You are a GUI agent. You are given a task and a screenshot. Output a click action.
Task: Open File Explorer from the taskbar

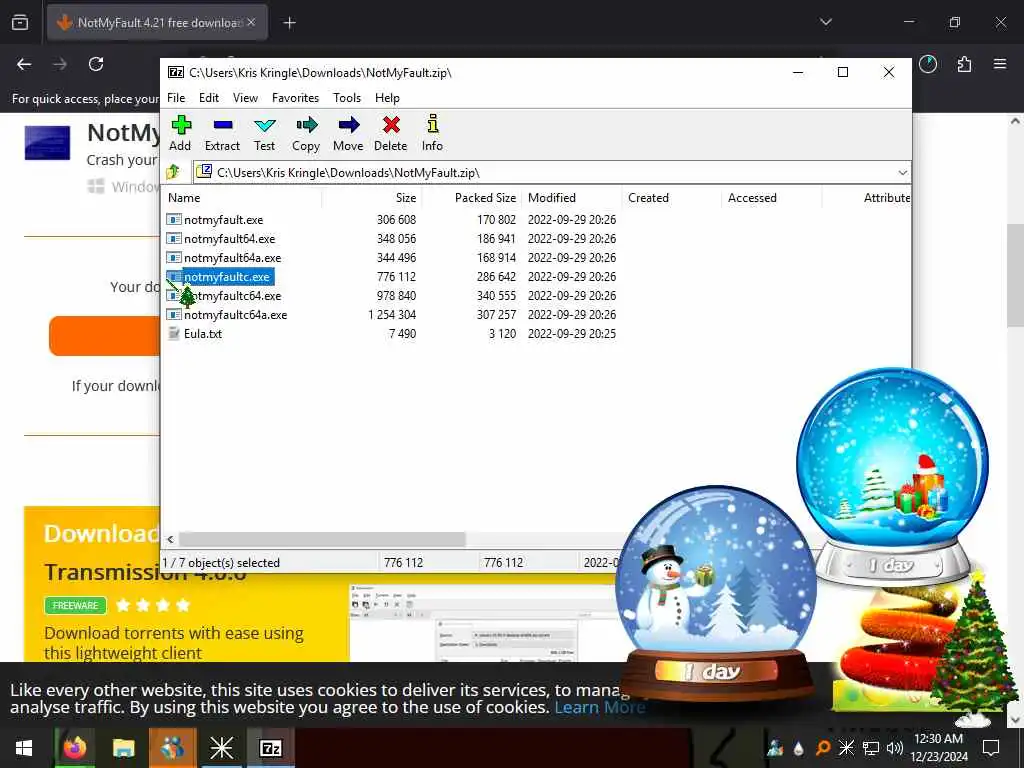tap(123, 748)
